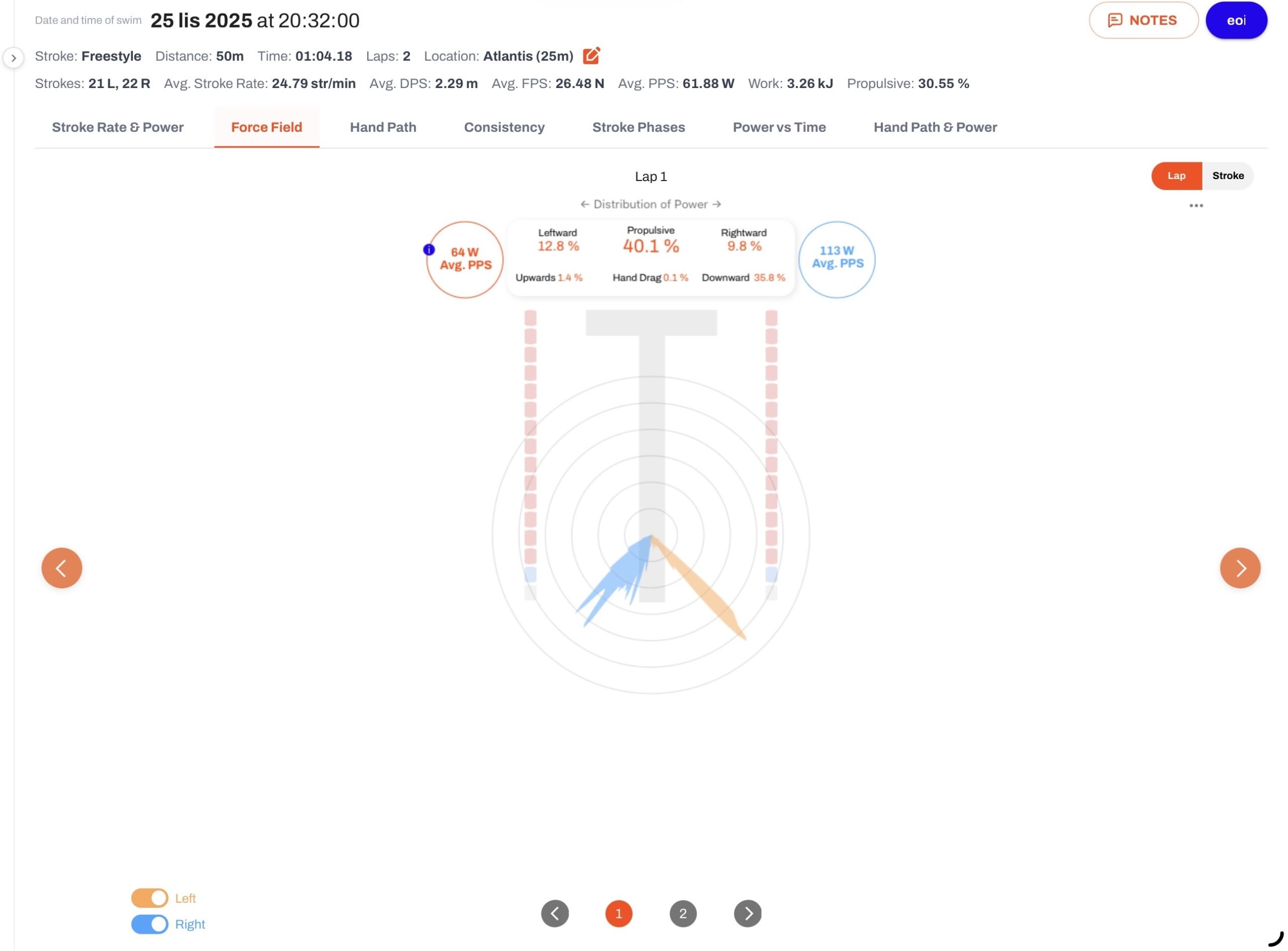
Task: Open the eoi user menu
Action: pos(1236,20)
